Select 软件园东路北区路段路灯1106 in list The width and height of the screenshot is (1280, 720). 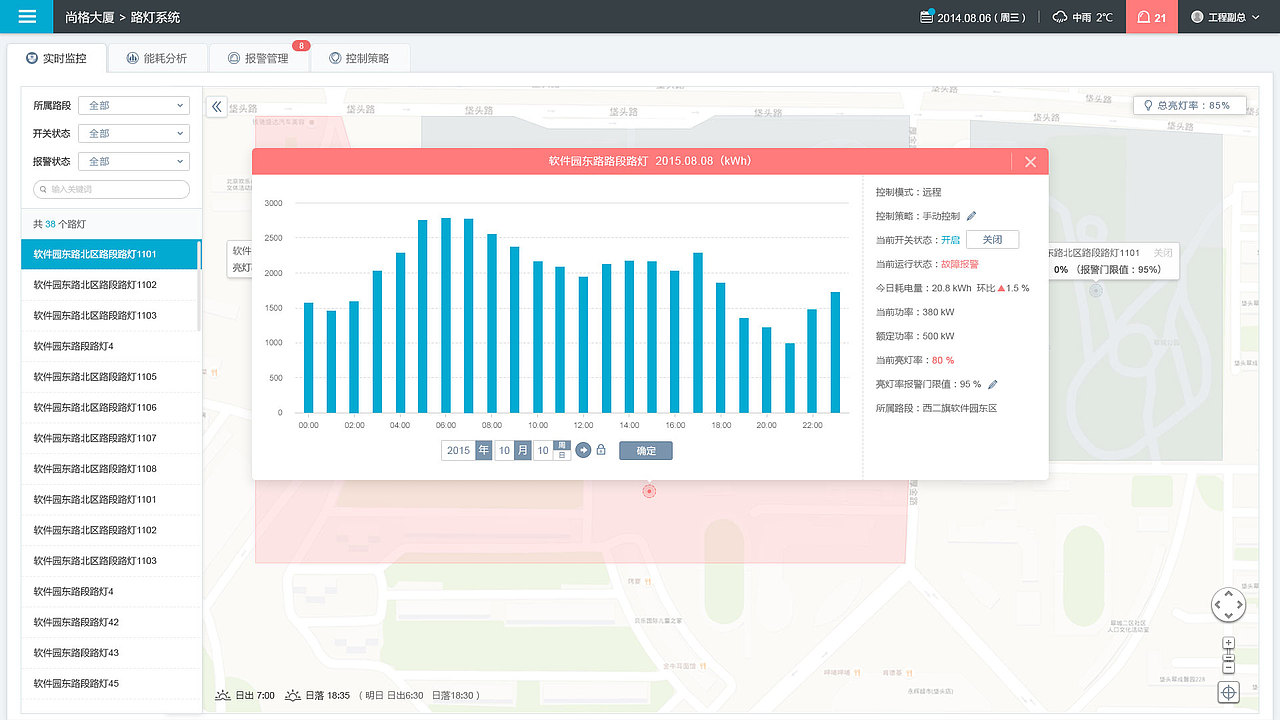click(111, 408)
